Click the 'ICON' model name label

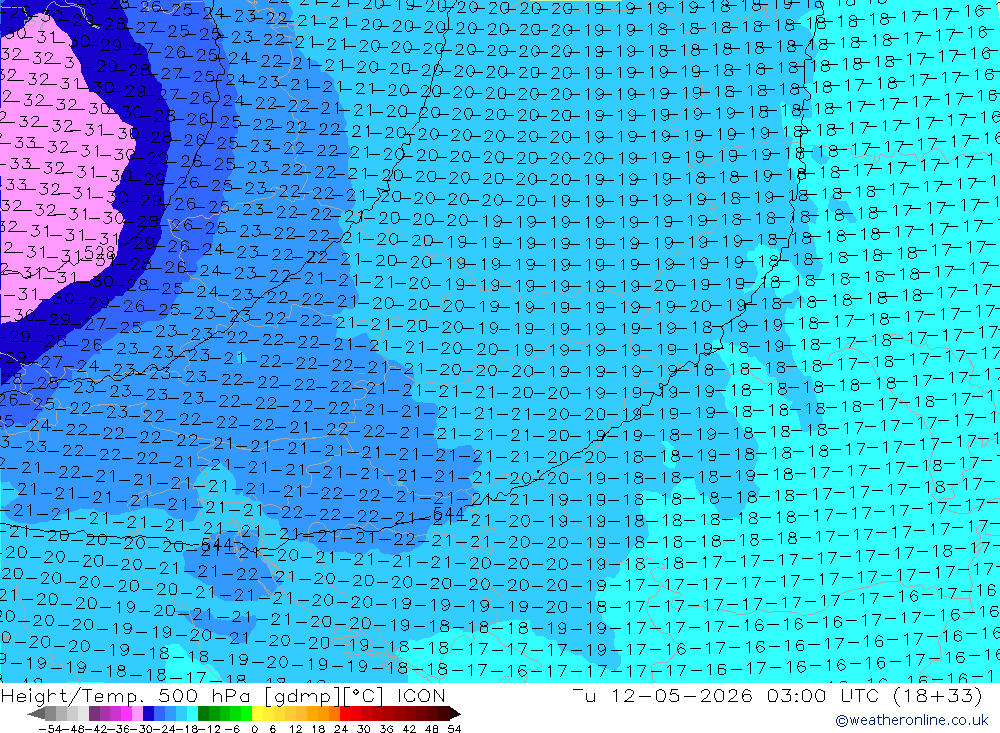tap(421, 695)
